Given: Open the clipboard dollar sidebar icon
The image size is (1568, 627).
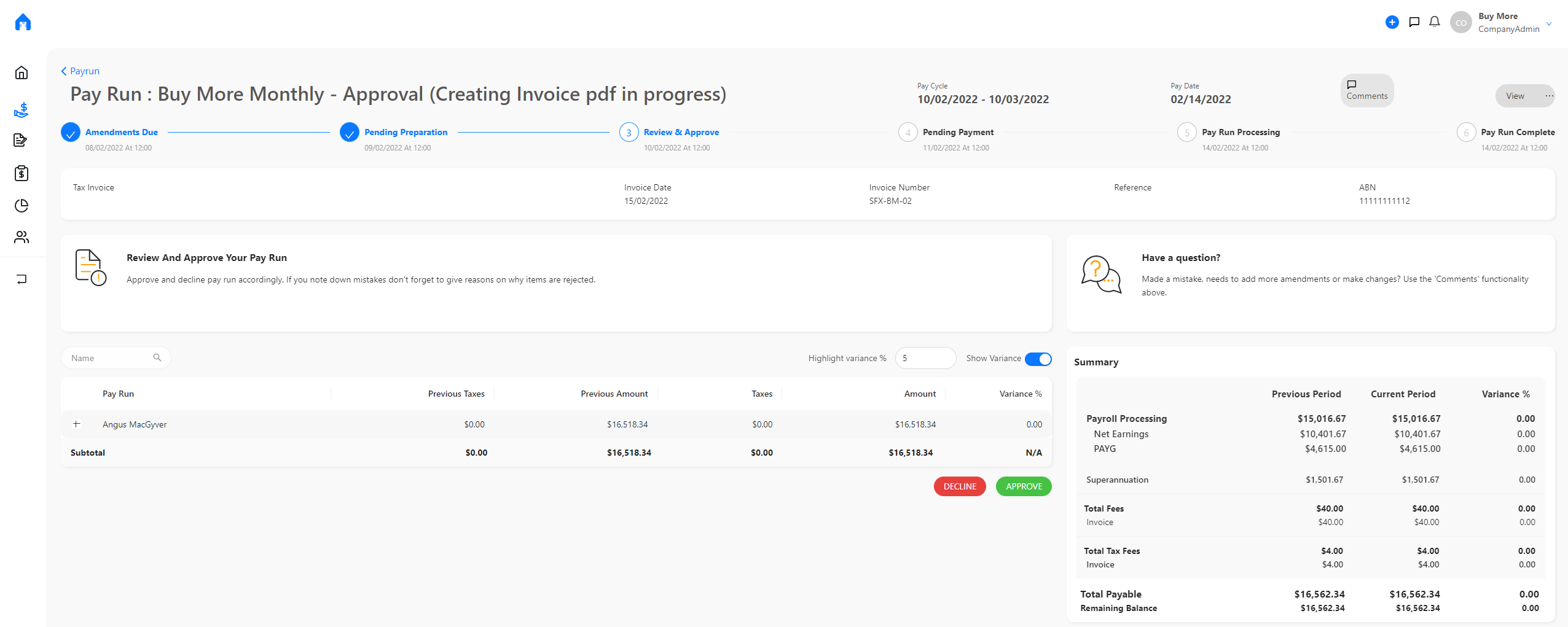Looking at the screenshot, I should [x=22, y=173].
